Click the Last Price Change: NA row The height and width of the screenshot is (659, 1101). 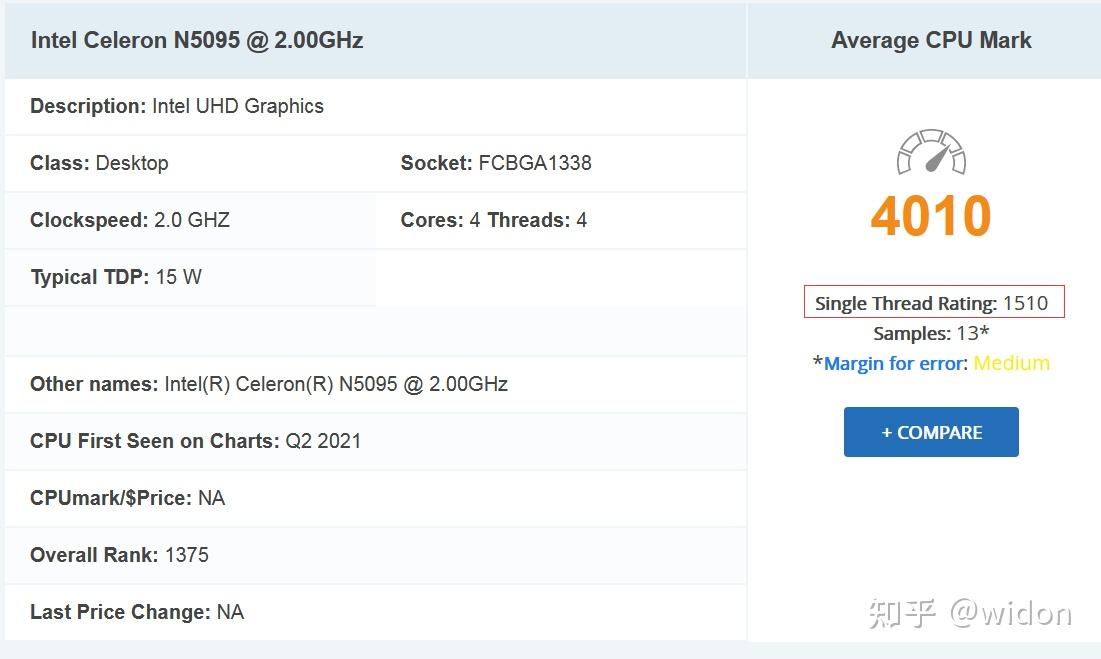click(x=137, y=612)
